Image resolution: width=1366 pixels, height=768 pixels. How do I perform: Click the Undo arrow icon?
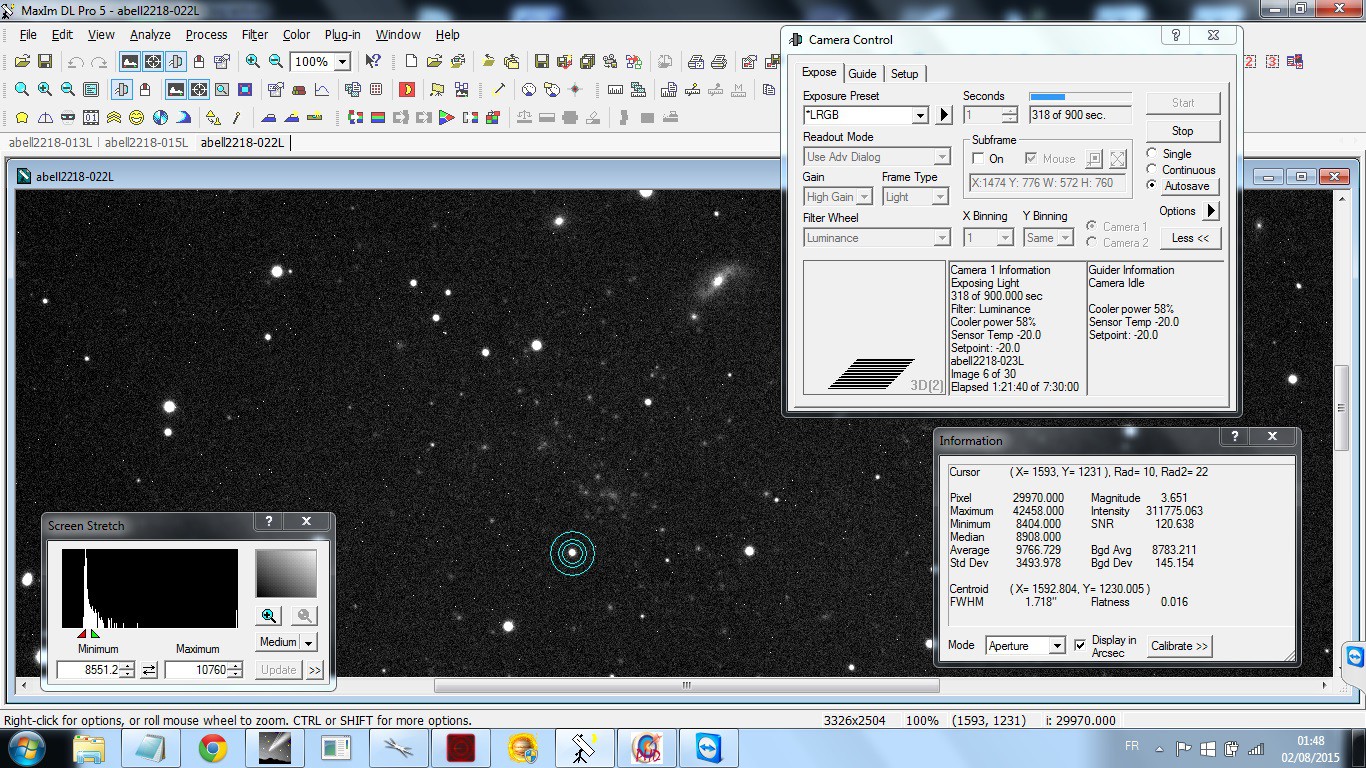(75, 62)
